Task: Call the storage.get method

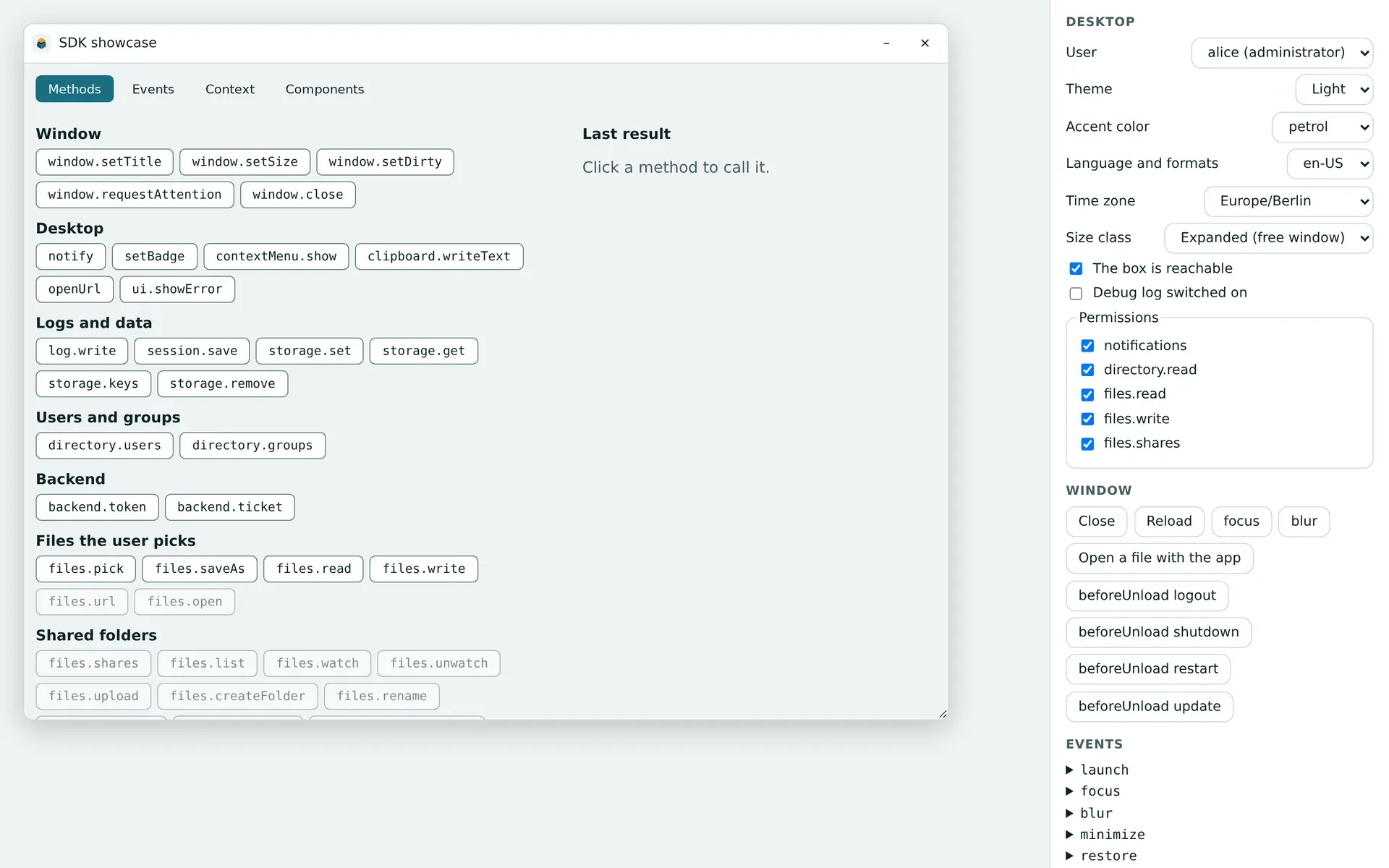Action: pyautogui.click(x=424, y=351)
